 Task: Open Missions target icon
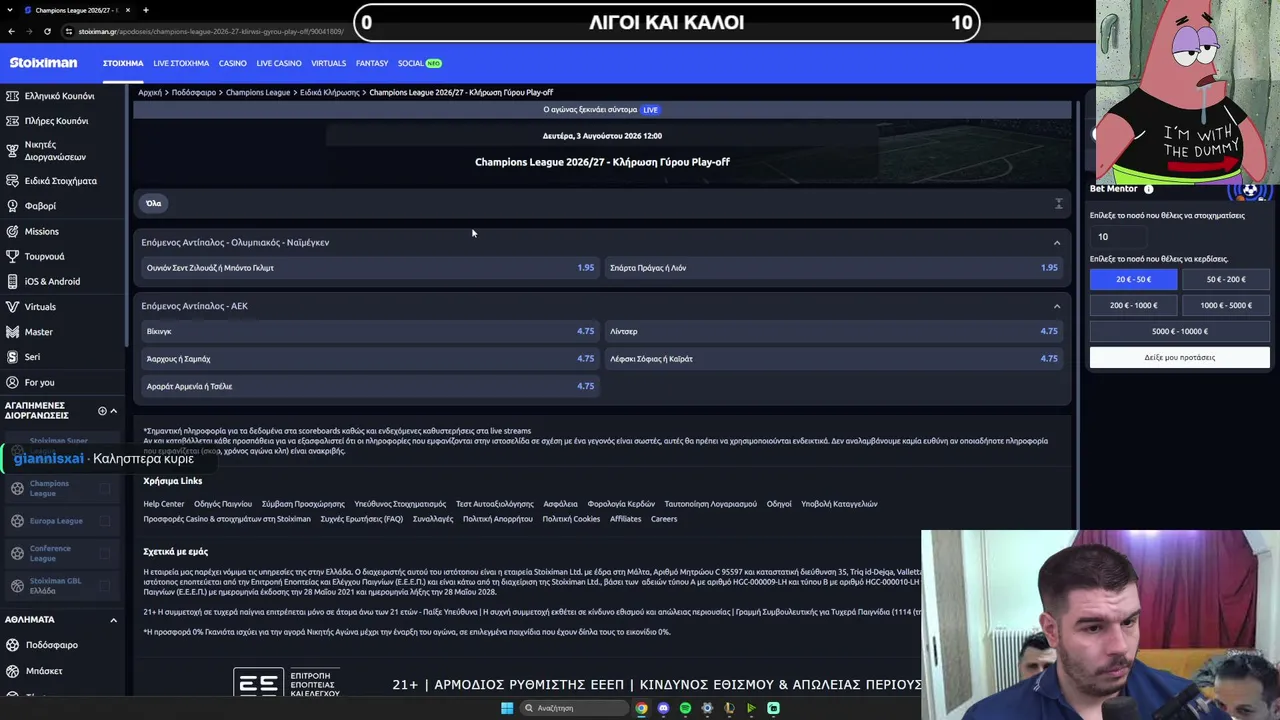coord(13,231)
